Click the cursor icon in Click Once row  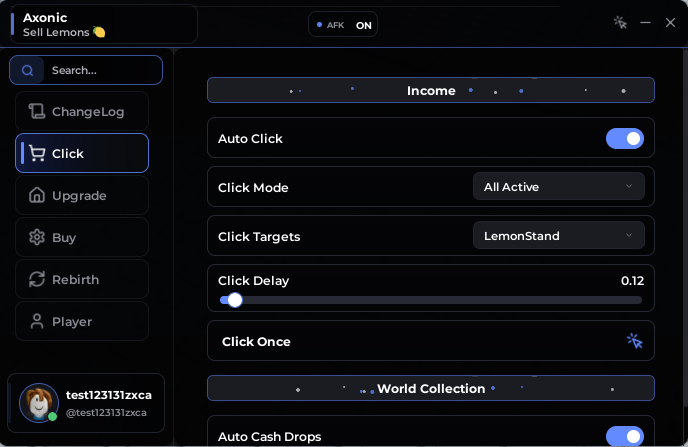click(x=634, y=341)
